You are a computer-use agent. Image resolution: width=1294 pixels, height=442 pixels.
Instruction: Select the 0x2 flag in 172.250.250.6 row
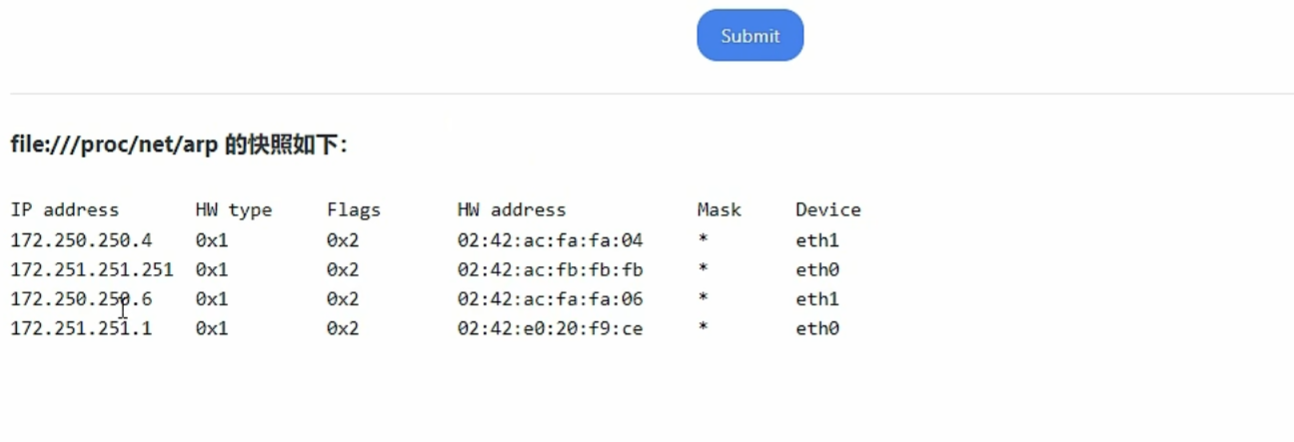click(342, 299)
